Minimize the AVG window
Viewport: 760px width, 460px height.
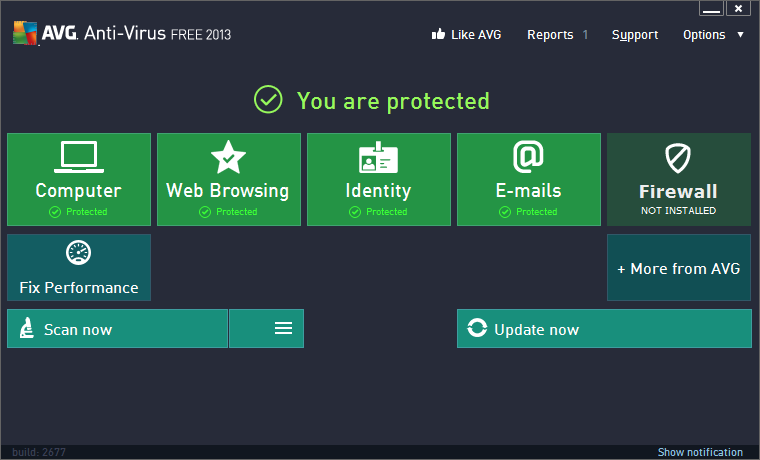click(712, 9)
